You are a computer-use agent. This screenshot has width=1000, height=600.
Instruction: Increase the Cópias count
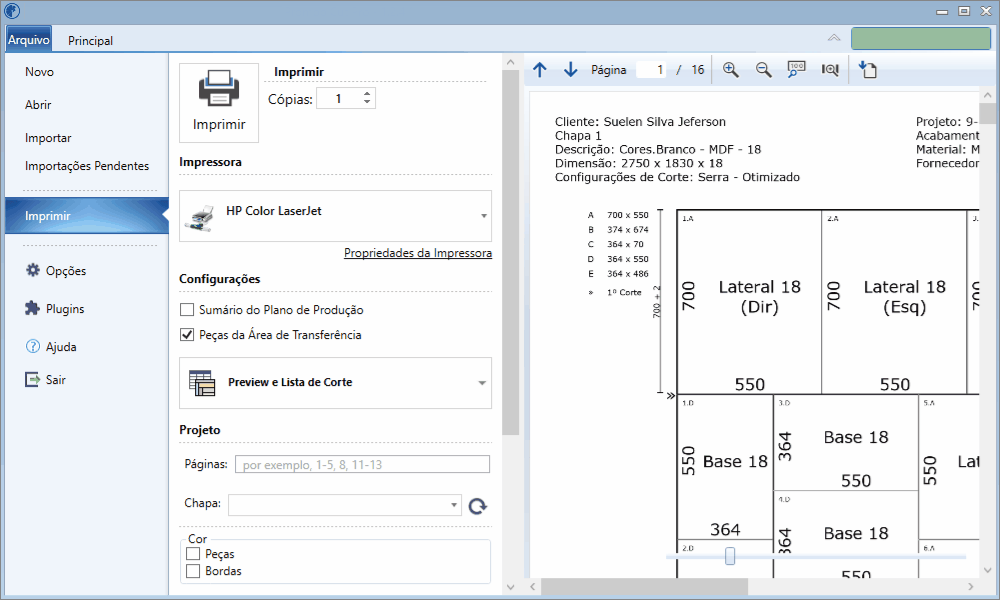point(367,94)
